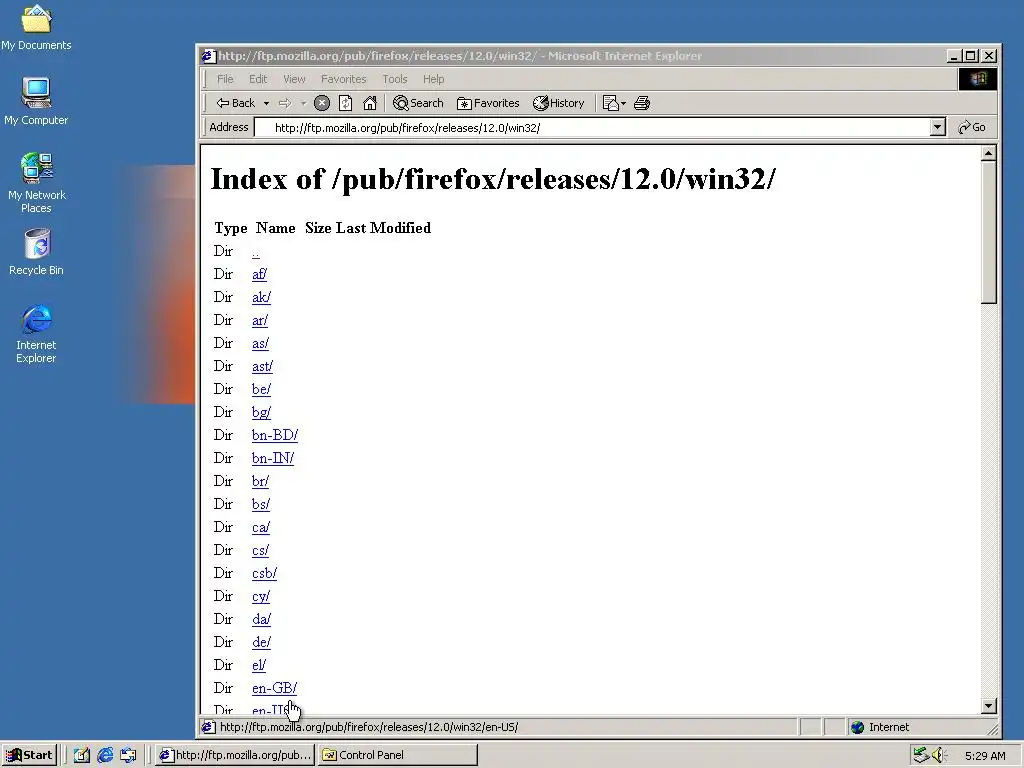Click the vertical scrollbar thumb

988,232
